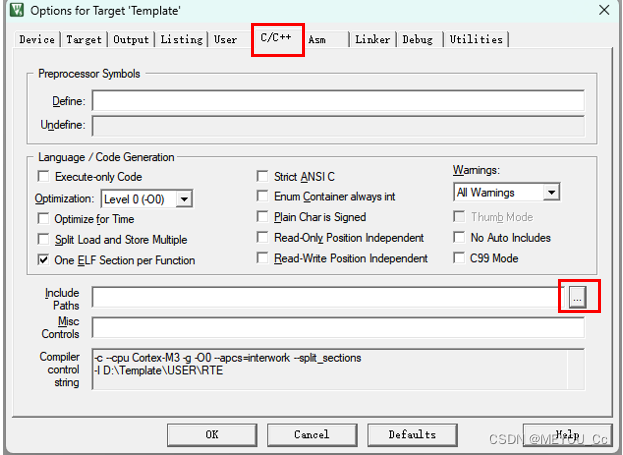Select the C/C++ tab
This screenshot has width=623, height=455.
coord(276,37)
